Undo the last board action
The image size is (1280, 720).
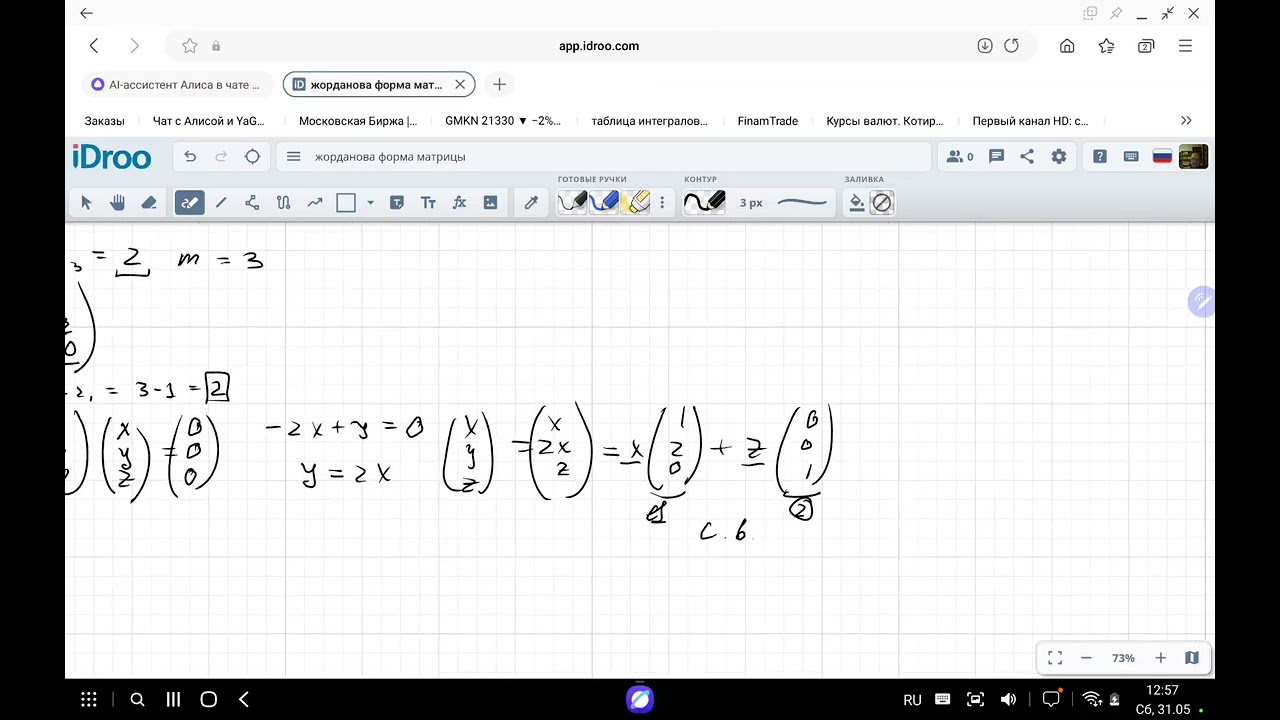(190, 157)
